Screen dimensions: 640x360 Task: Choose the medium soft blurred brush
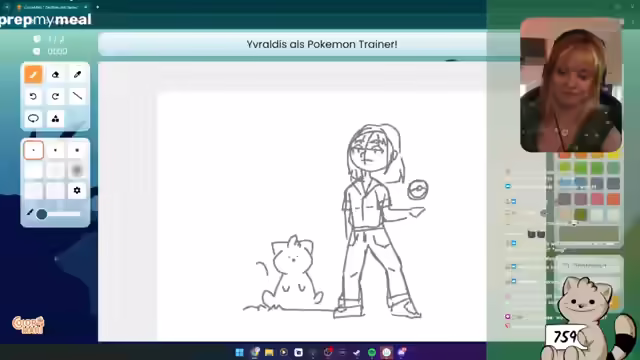55,170
